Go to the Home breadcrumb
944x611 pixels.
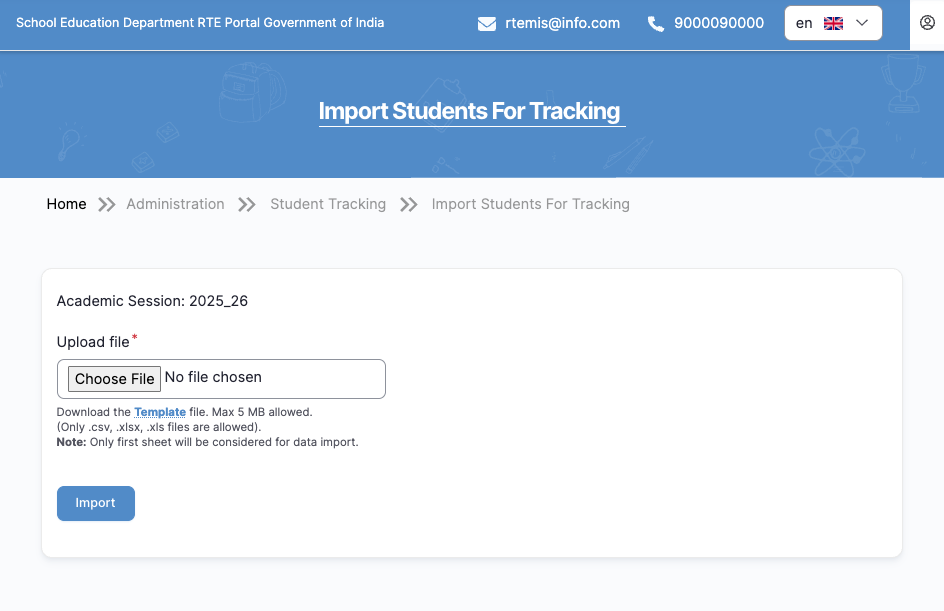point(66,204)
